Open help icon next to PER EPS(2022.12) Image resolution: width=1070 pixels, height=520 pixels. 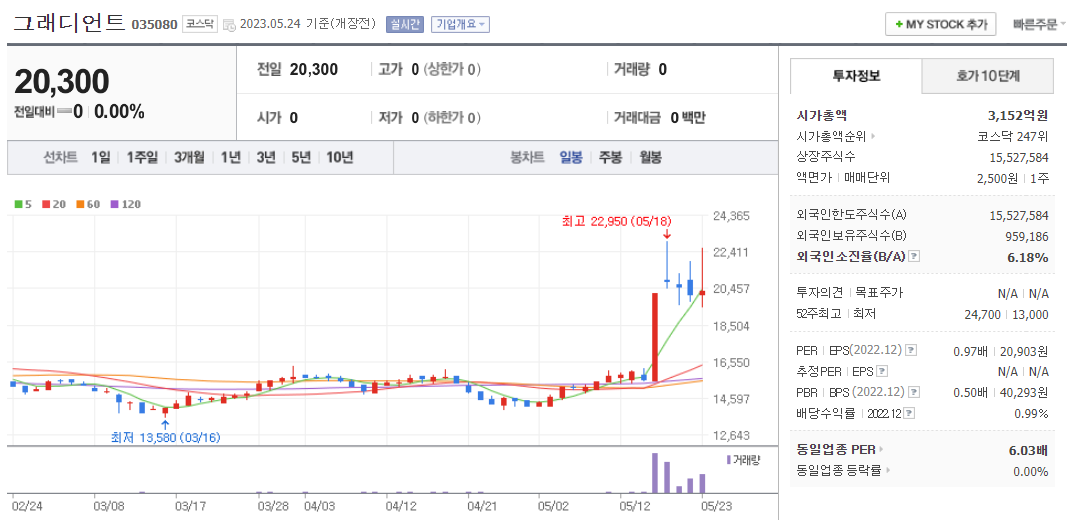tap(910, 351)
